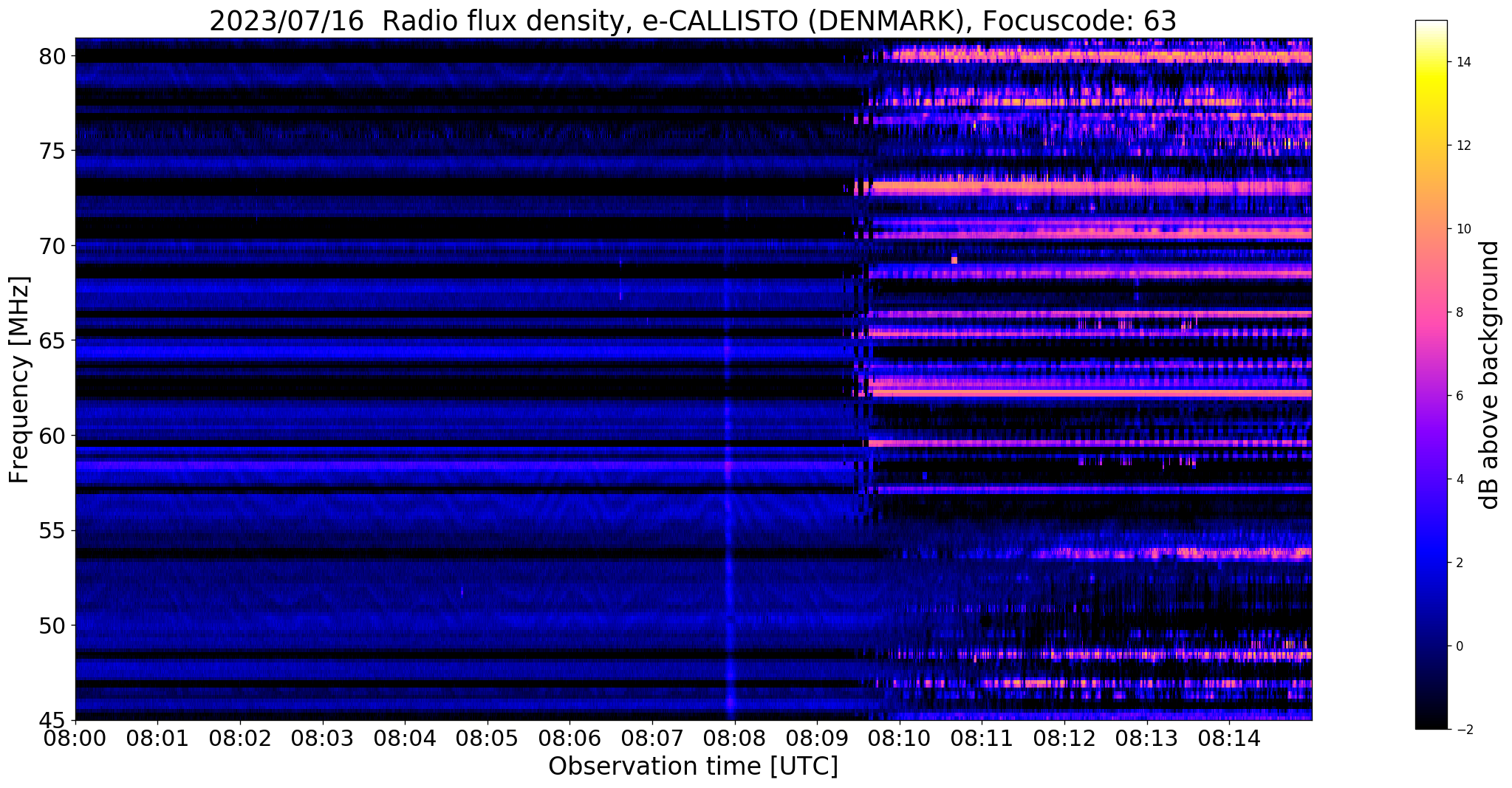Click the colorbar tick value 14
The height and width of the screenshot is (788, 1512).
(x=1463, y=62)
